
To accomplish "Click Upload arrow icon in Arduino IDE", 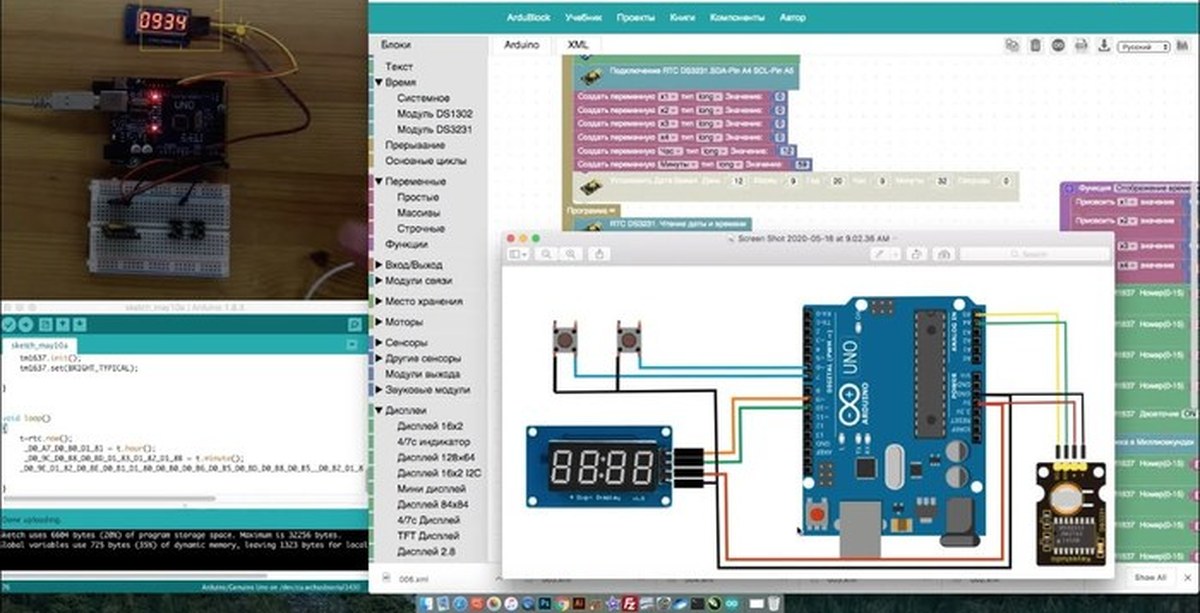I will point(24,326).
